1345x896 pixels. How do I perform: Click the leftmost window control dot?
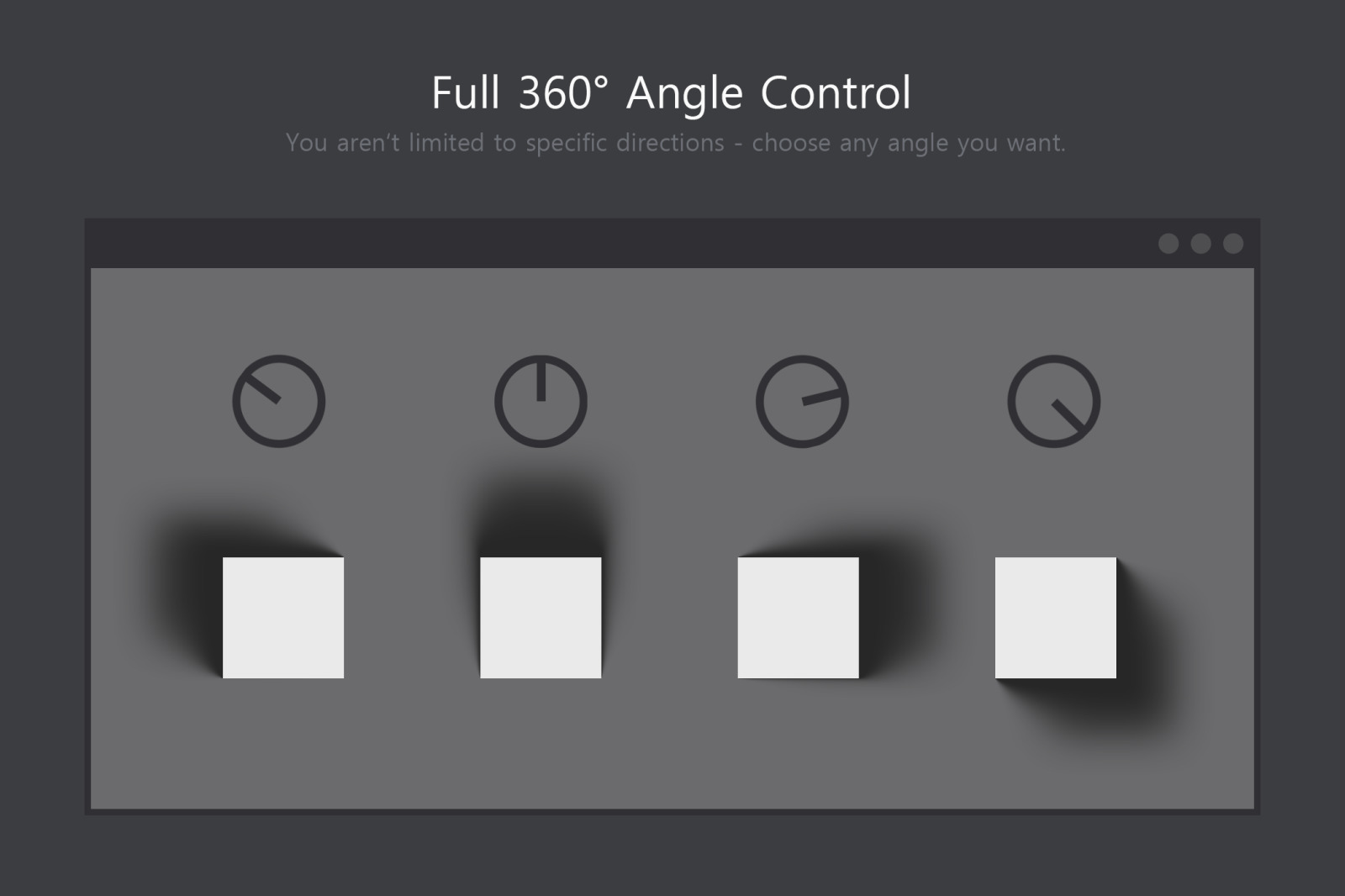pos(1168,244)
